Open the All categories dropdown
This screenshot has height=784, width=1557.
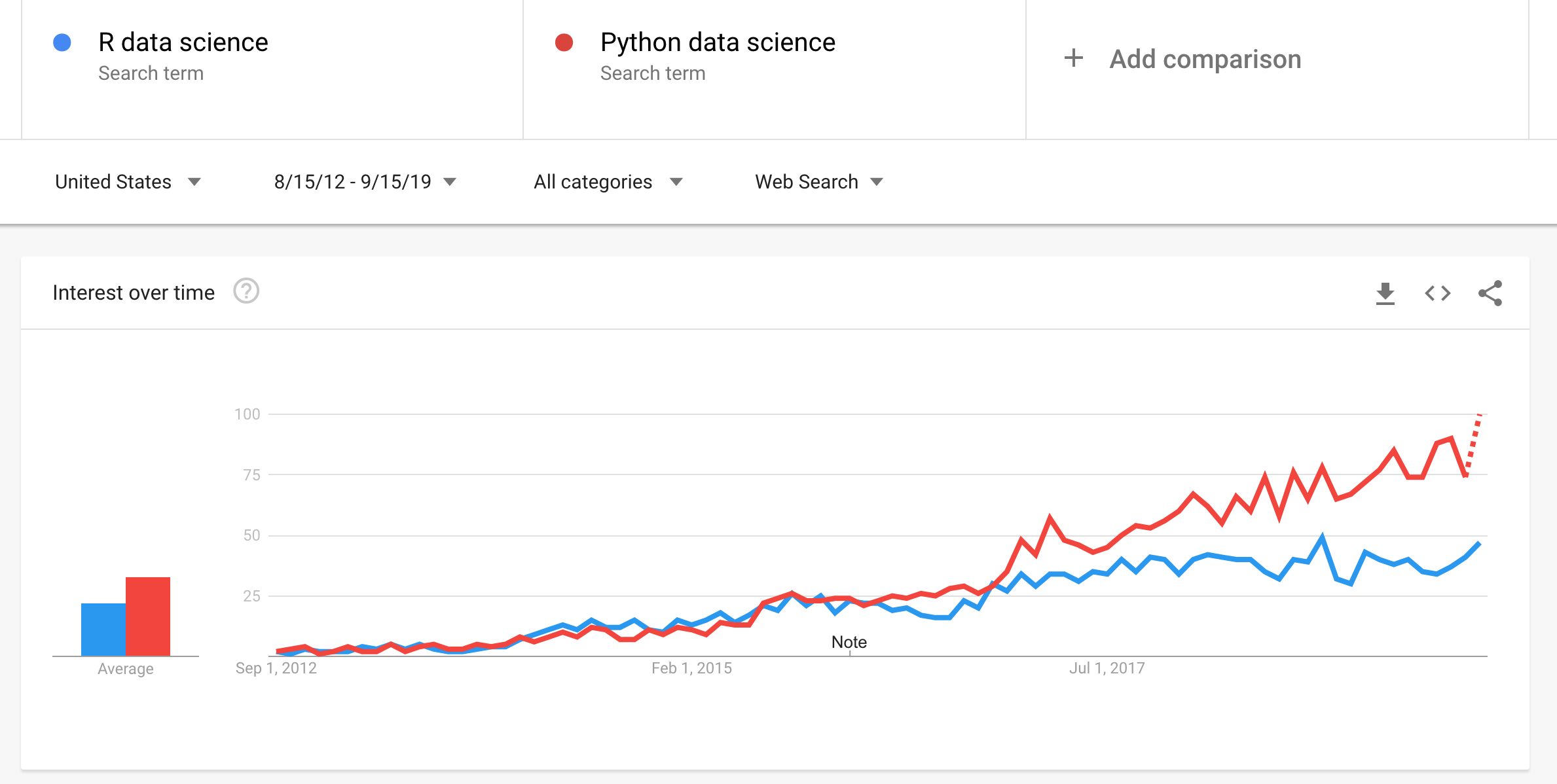[x=608, y=181]
